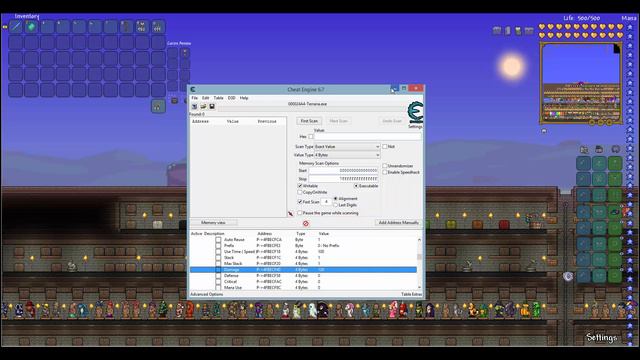The height and width of the screenshot is (360, 640).
Task: Select the Alignment radio button
Action: coord(336,198)
